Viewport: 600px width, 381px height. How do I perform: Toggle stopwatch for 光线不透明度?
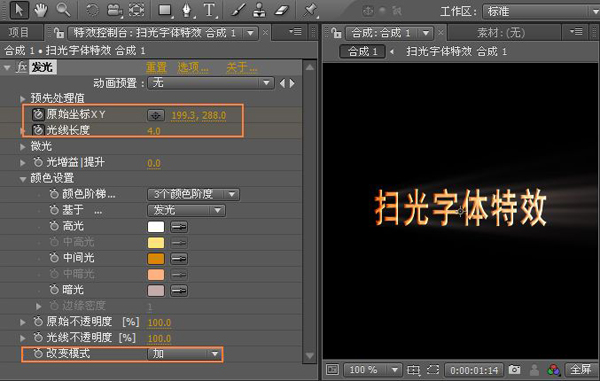pos(38,337)
